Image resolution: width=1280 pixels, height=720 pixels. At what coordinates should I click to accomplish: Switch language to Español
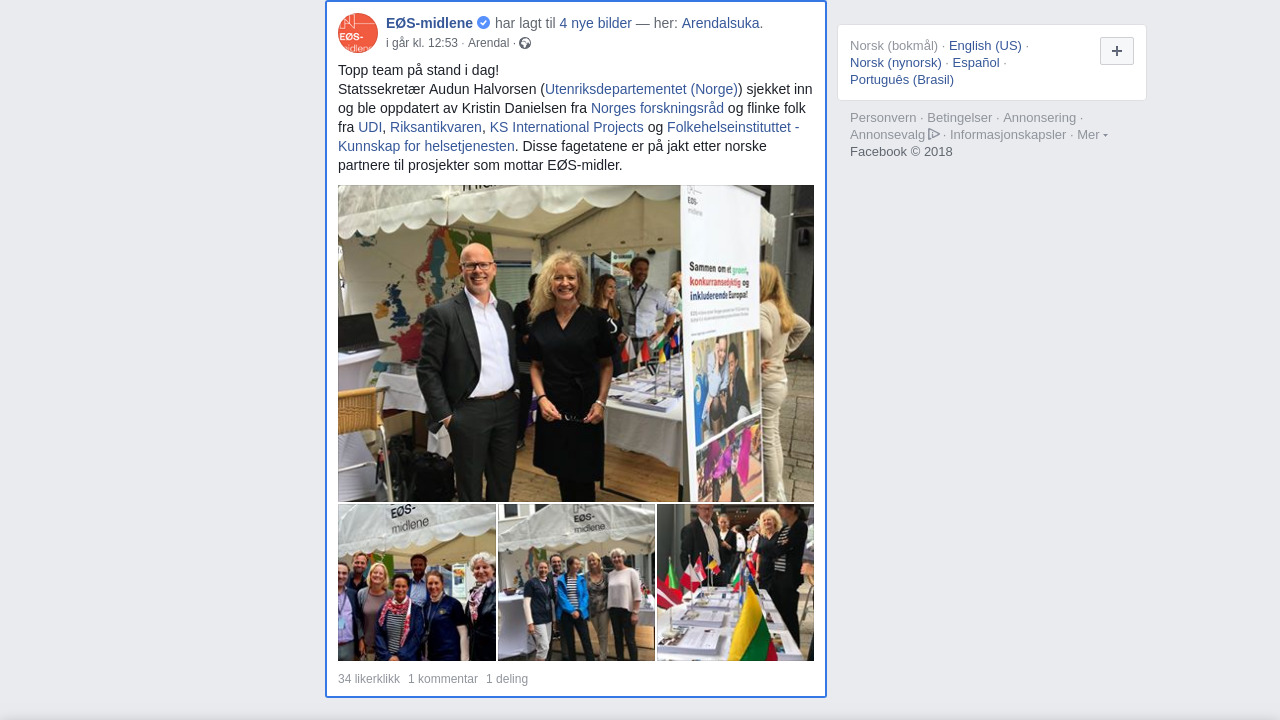click(976, 63)
